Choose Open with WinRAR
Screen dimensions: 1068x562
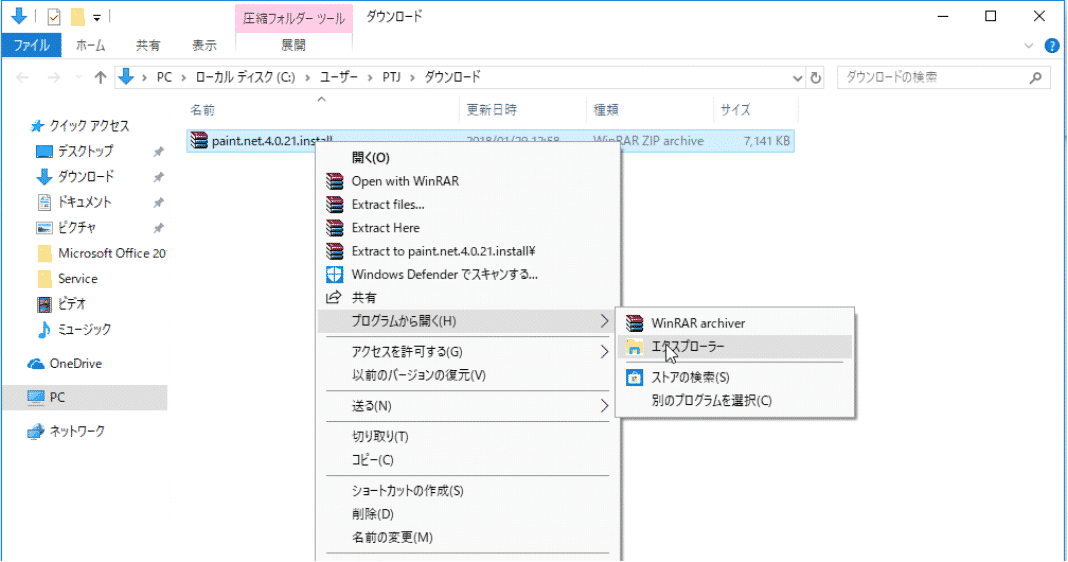[x=405, y=181]
